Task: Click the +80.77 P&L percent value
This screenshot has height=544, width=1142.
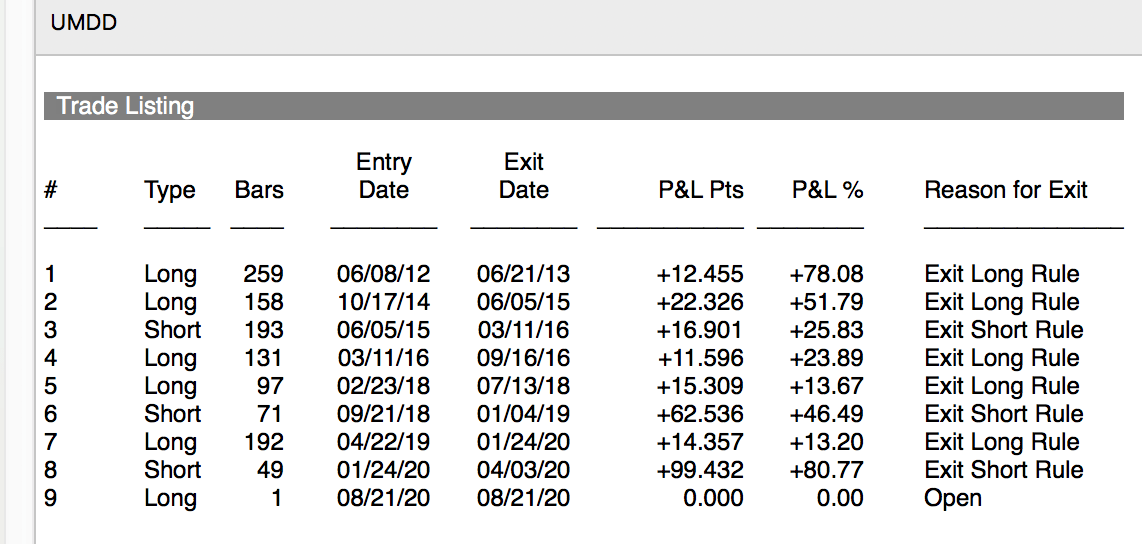Action: [x=826, y=470]
